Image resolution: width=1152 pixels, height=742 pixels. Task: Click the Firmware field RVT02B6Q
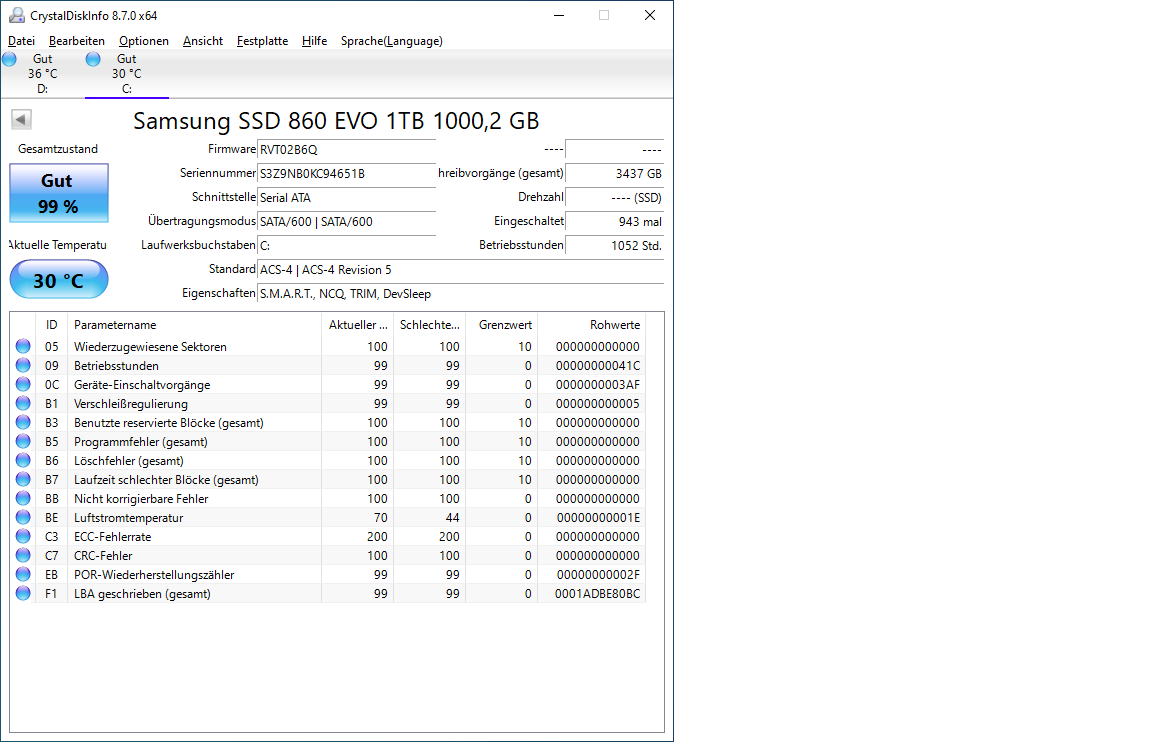346,150
